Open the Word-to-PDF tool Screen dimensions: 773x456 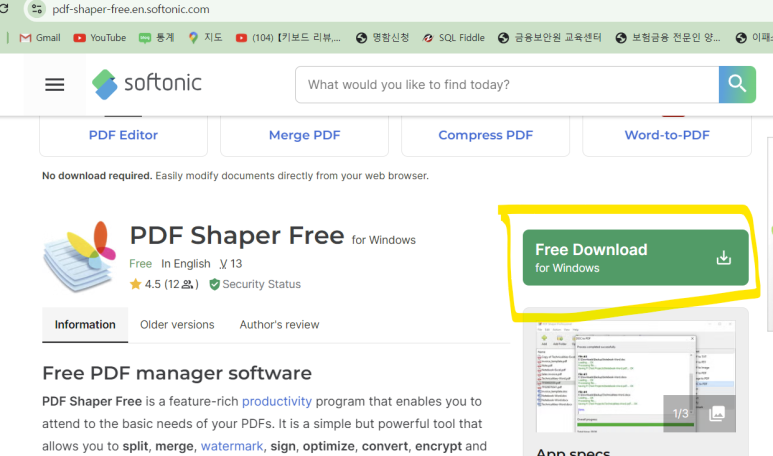pos(667,135)
